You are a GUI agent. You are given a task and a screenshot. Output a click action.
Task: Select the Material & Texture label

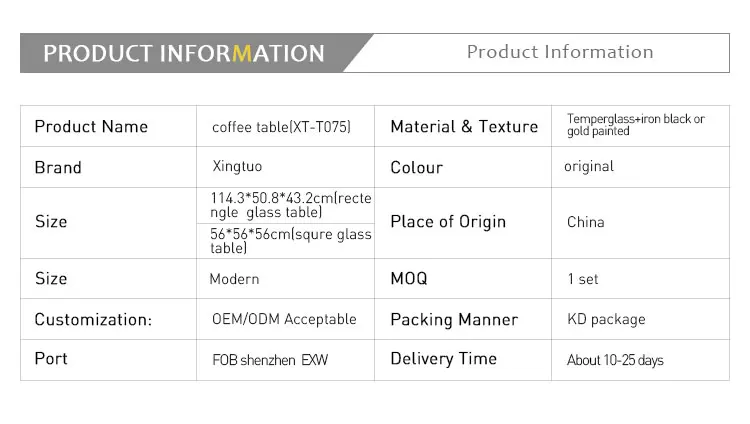[464, 126]
